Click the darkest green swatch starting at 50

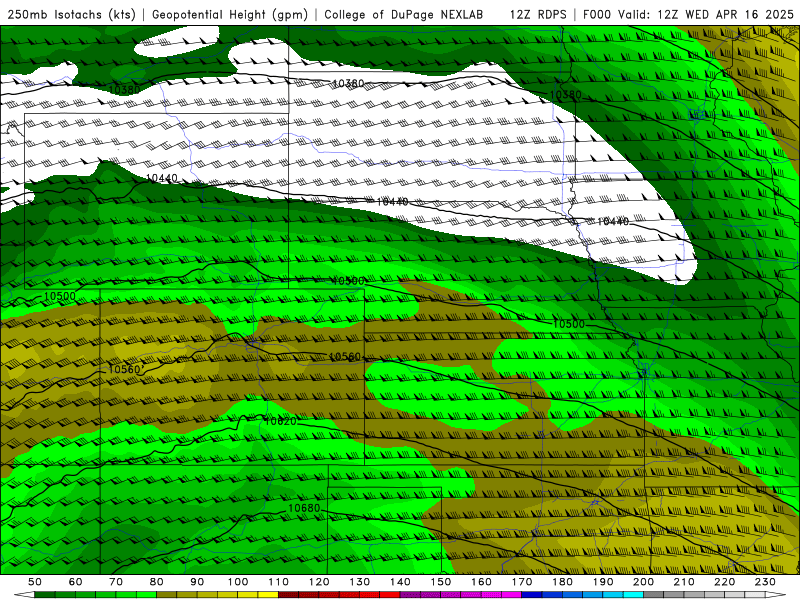click(x=45, y=595)
